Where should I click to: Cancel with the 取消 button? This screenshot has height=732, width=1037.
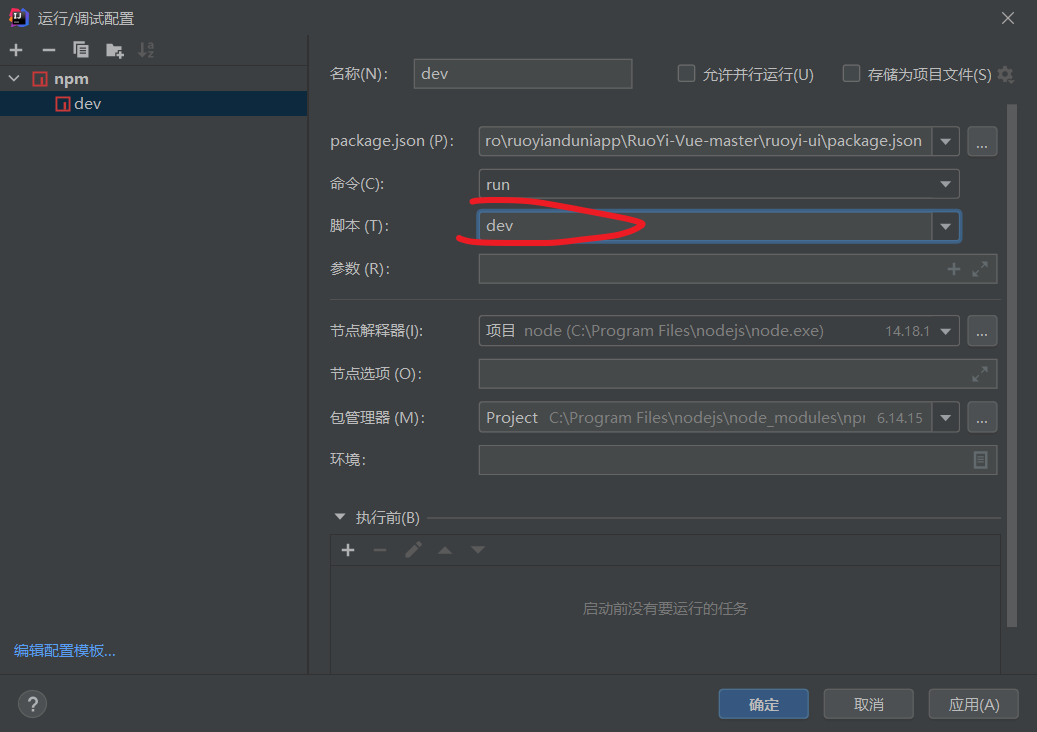[x=869, y=705]
